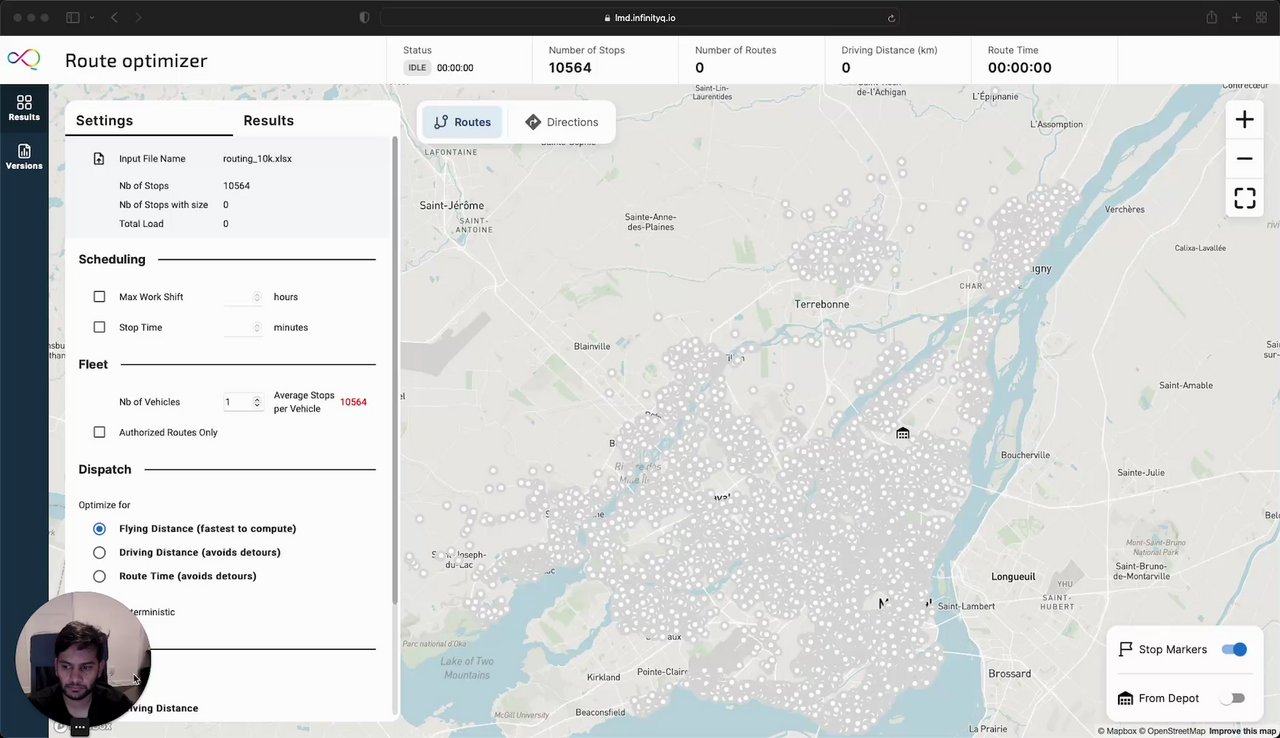Select Flying Distance optimization option

point(99,528)
